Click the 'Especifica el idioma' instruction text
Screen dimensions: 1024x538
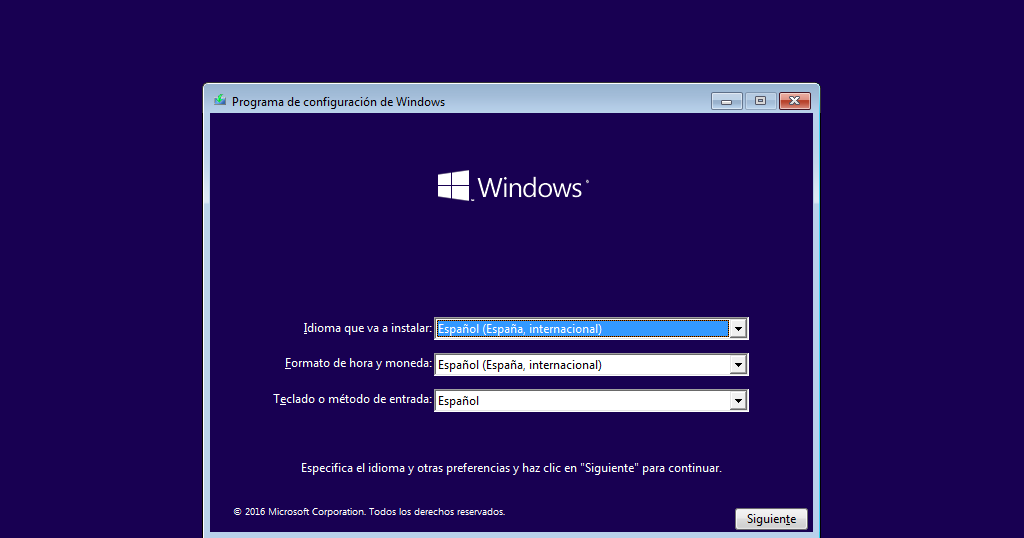(x=511, y=468)
